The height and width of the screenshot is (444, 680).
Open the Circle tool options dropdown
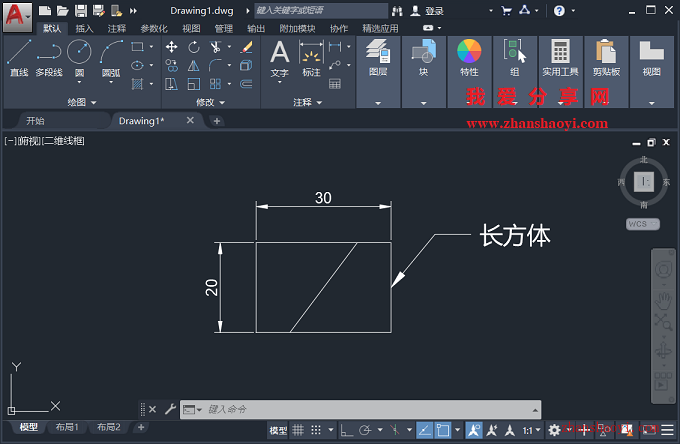coord(79,82)
